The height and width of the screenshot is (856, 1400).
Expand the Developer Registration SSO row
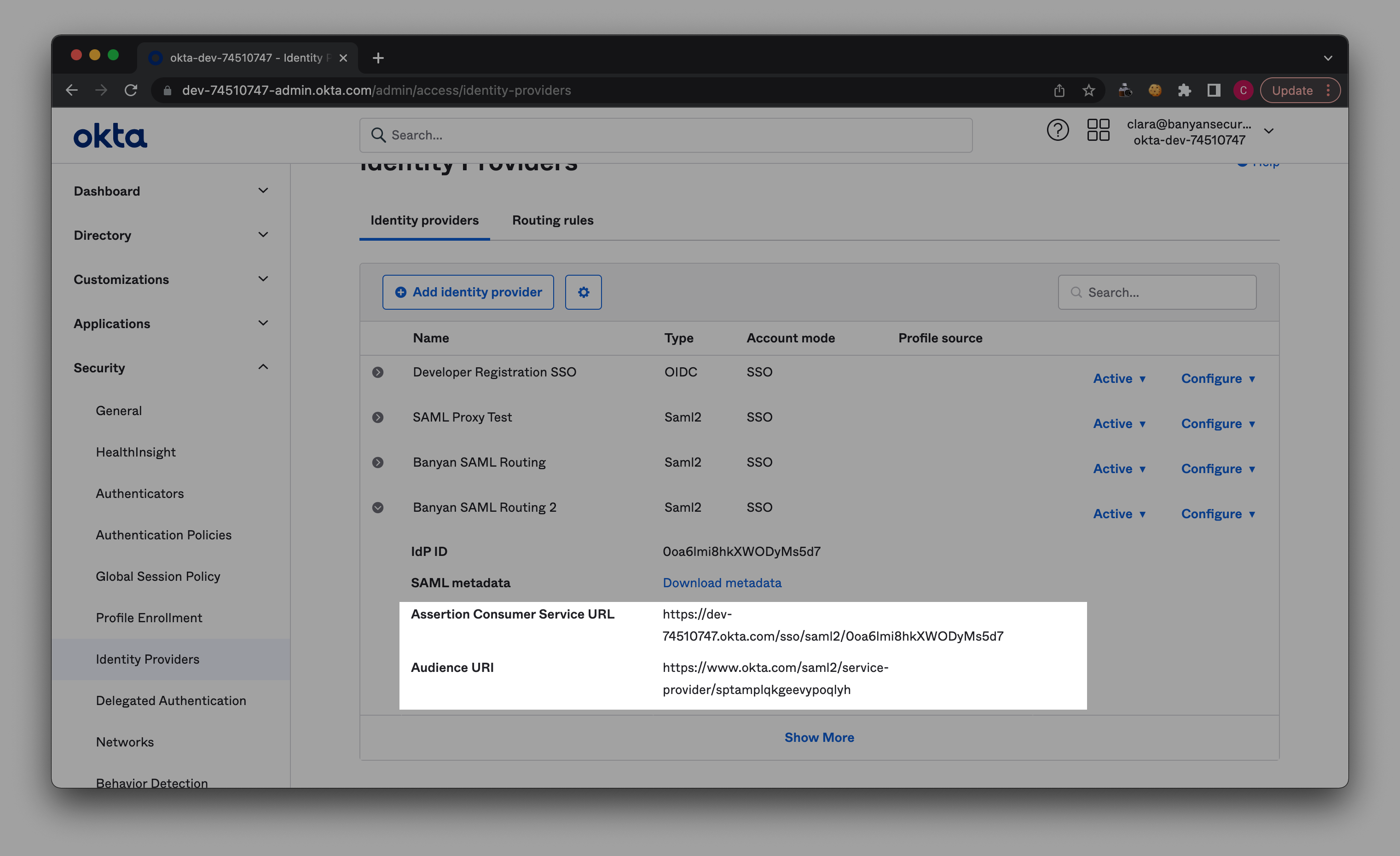(378, 373)
